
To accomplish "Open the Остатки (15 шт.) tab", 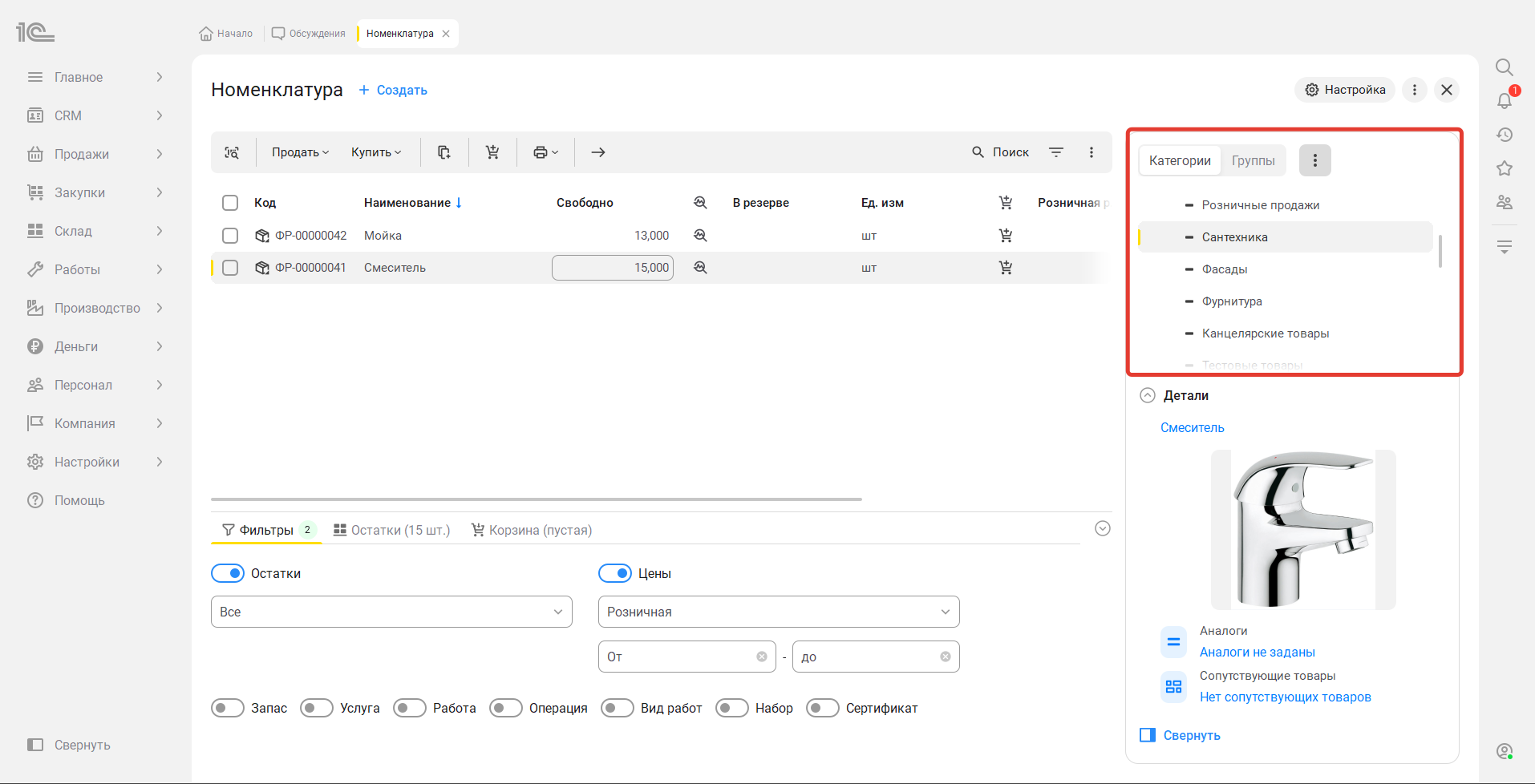I will pos(392,530).
